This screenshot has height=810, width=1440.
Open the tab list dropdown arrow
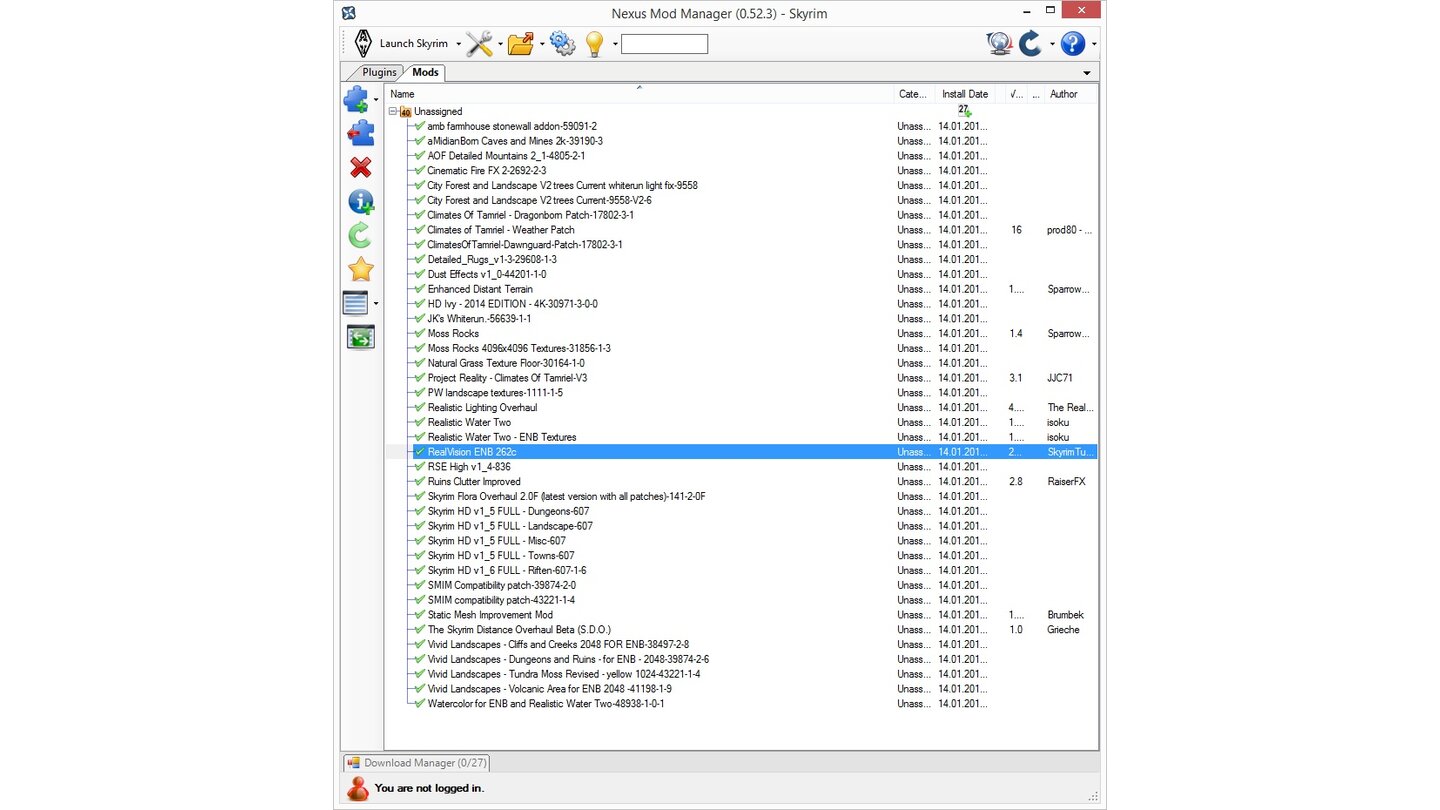[x=1087, y=73]
